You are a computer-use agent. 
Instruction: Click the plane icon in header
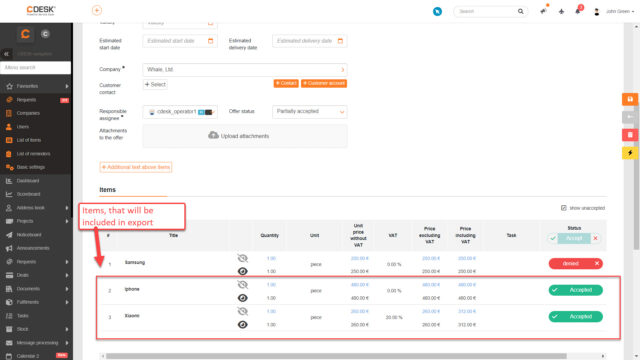[561, 11]
